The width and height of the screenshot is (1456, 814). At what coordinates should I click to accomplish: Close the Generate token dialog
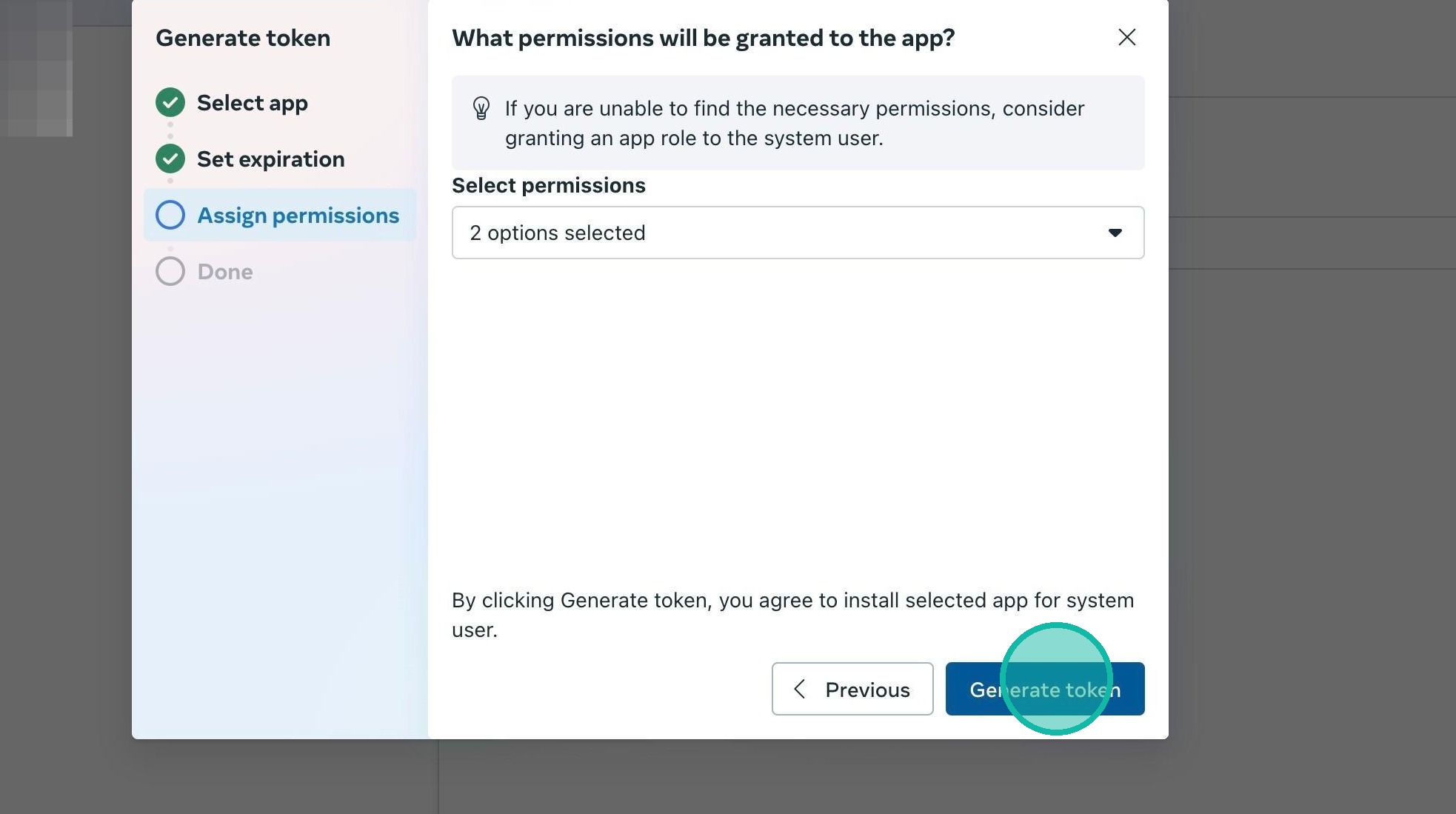pyautogui.click(x=1126, y=37)
